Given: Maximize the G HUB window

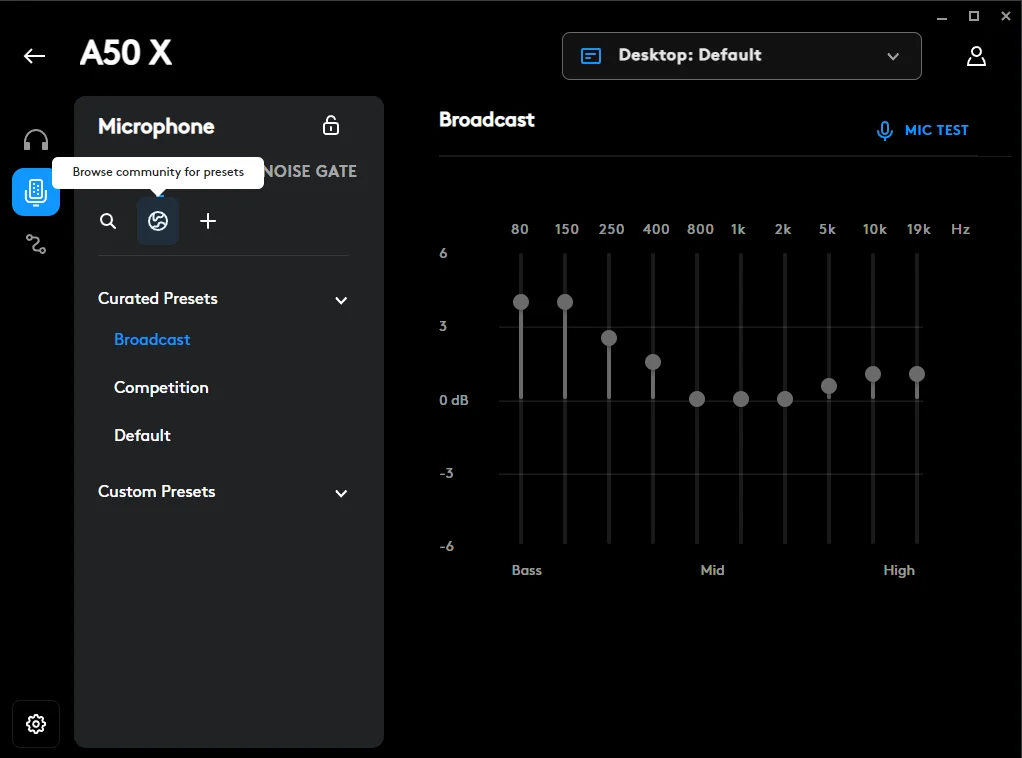Looking at the screenshot, I should click(974, 16).
